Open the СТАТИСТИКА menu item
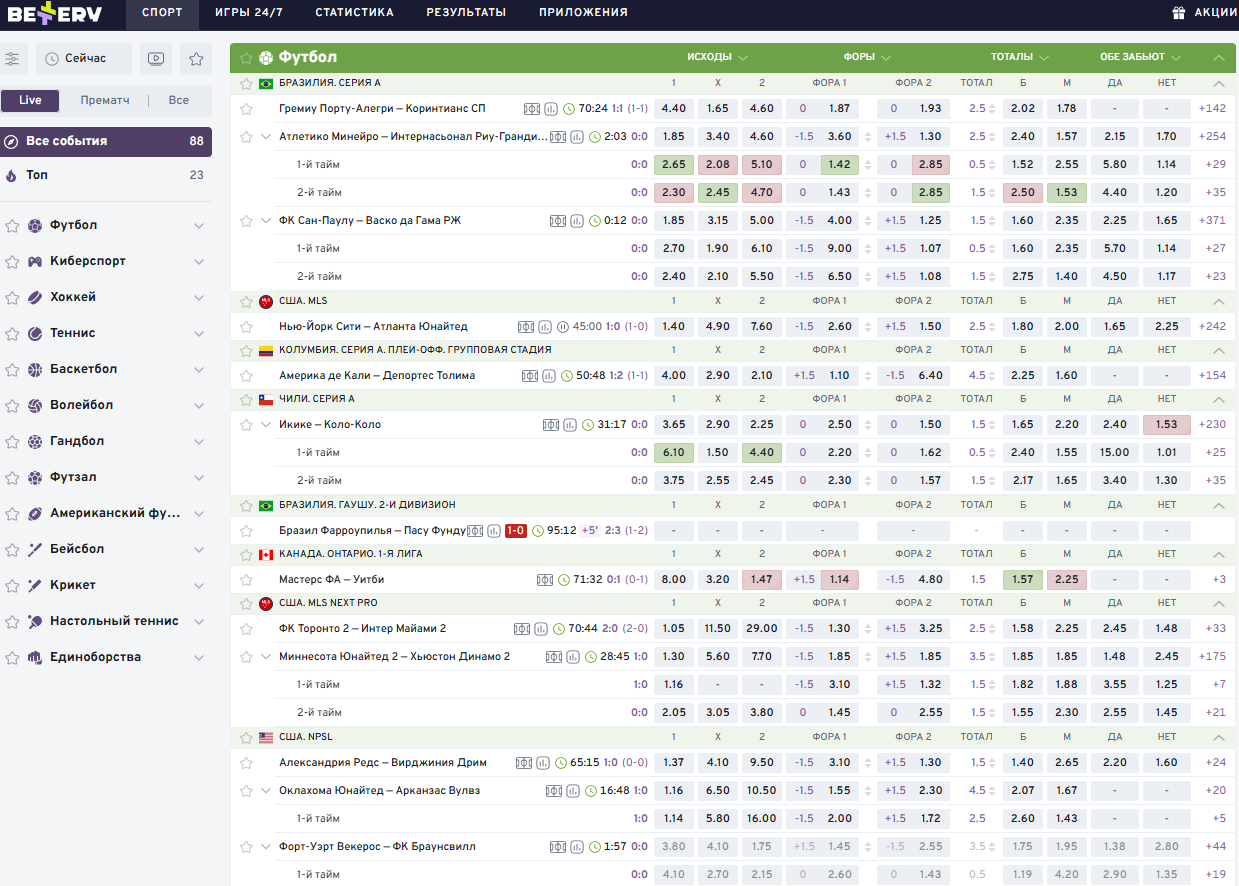This screenshot has height=886, width=1239. (354, 13)
